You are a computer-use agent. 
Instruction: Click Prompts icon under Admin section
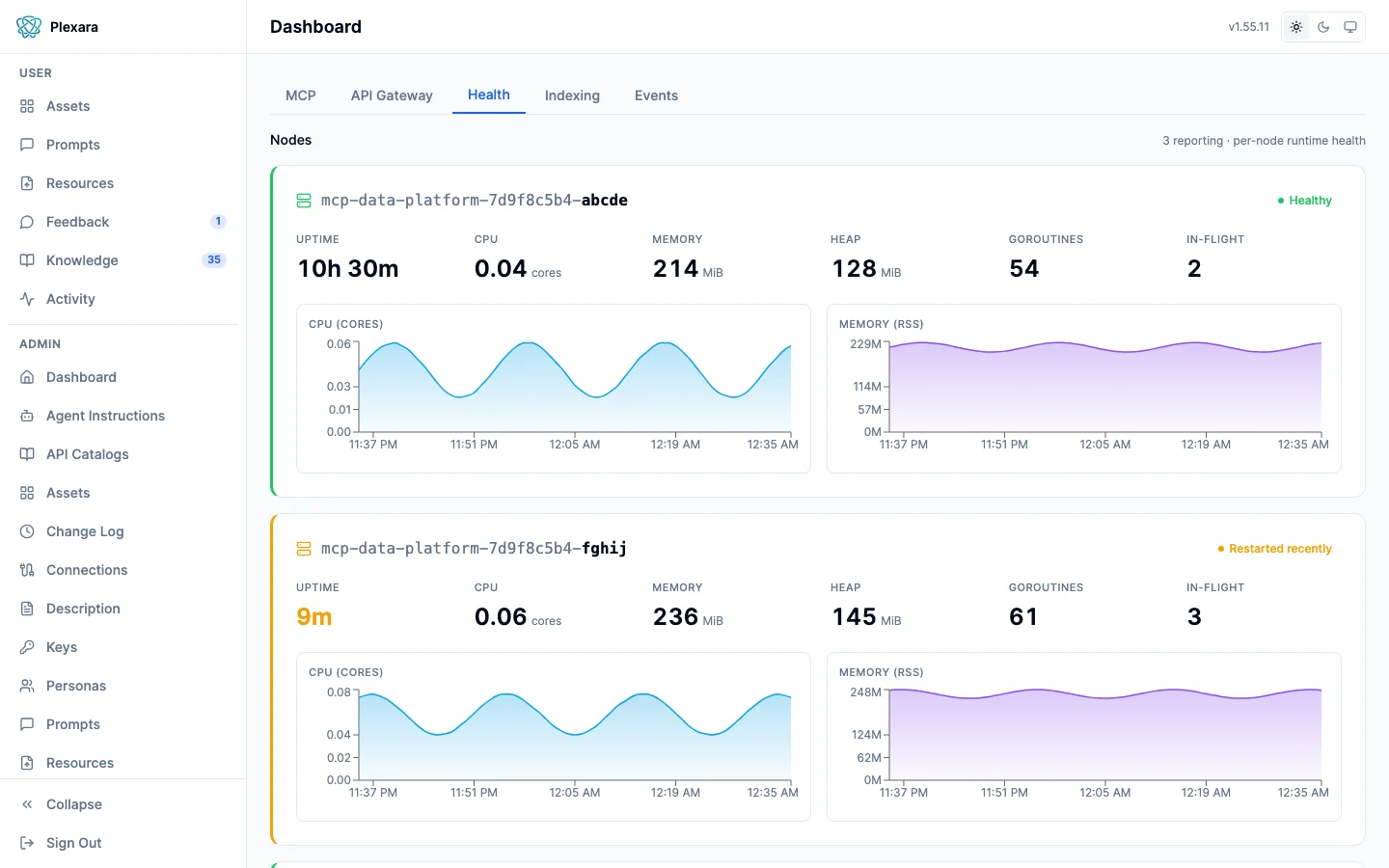27,724
